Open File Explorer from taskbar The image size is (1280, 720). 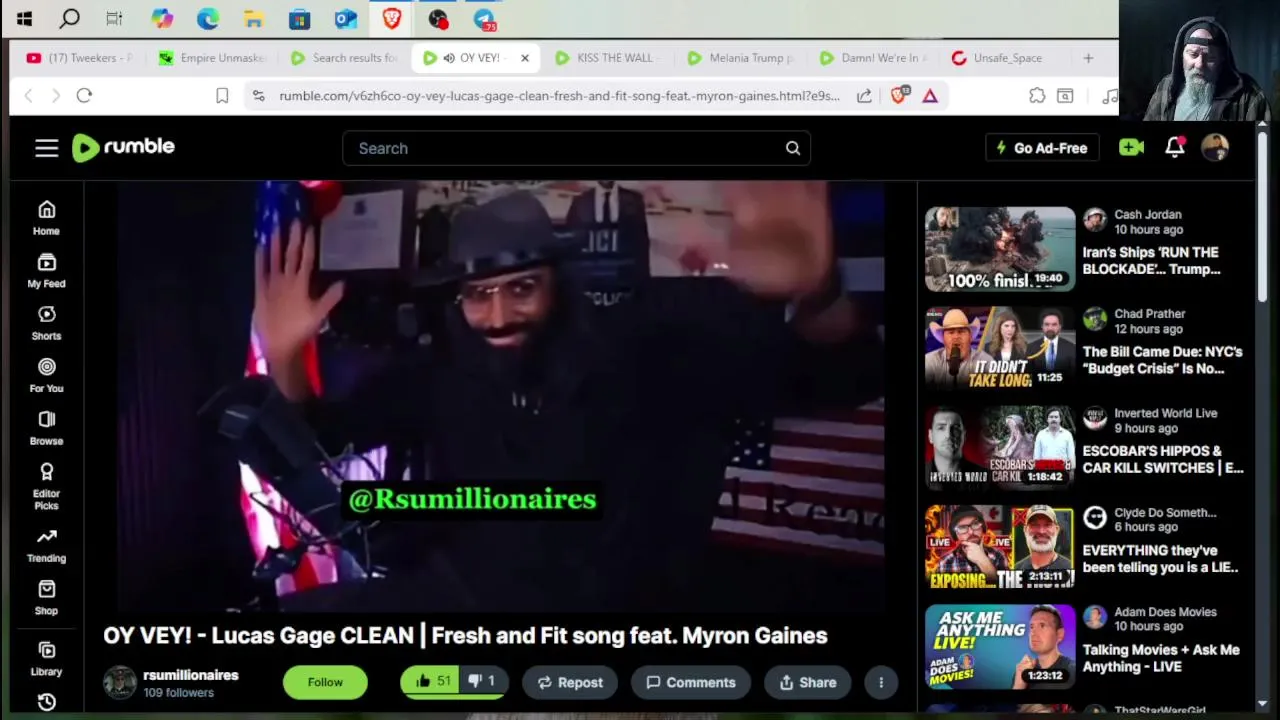point(253,18)
